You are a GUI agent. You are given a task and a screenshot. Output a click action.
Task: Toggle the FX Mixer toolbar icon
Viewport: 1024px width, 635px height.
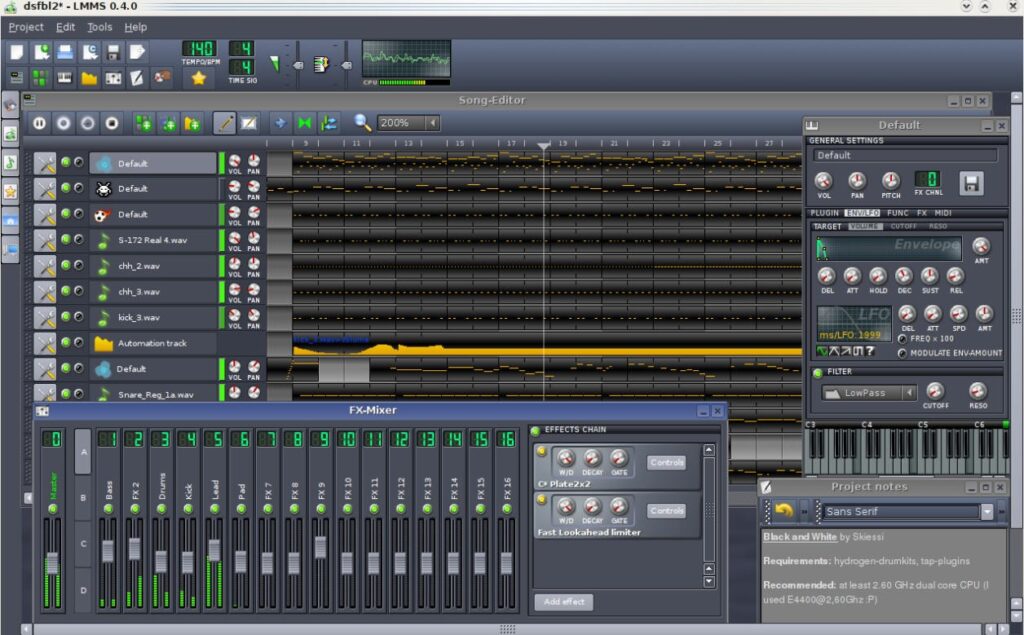[113, 78]
